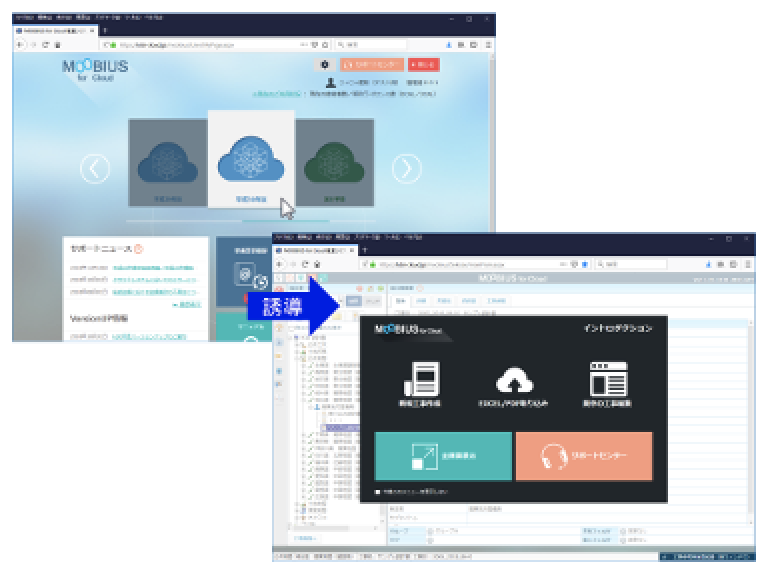Click the search box in rear browser window
Image resolution: width=768 pixels, height=576 pixels.
click(371, 45)
